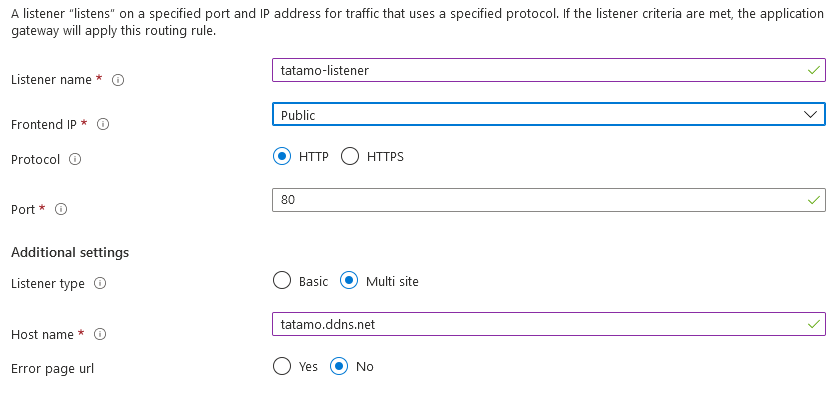The image size is (837, 412).
Task: Expand the Frontend IP dropdown chevron
Action: pyautogui.click(x=811, y=115)
